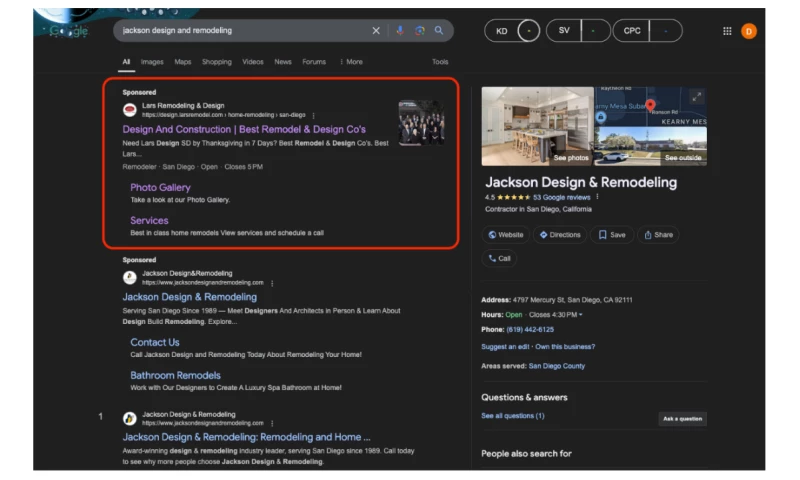Click the Jackson Design&Remodeling ad favicon
Image resolution: width=800 pixels, height=480 pixels.
[x=130, y=277]
